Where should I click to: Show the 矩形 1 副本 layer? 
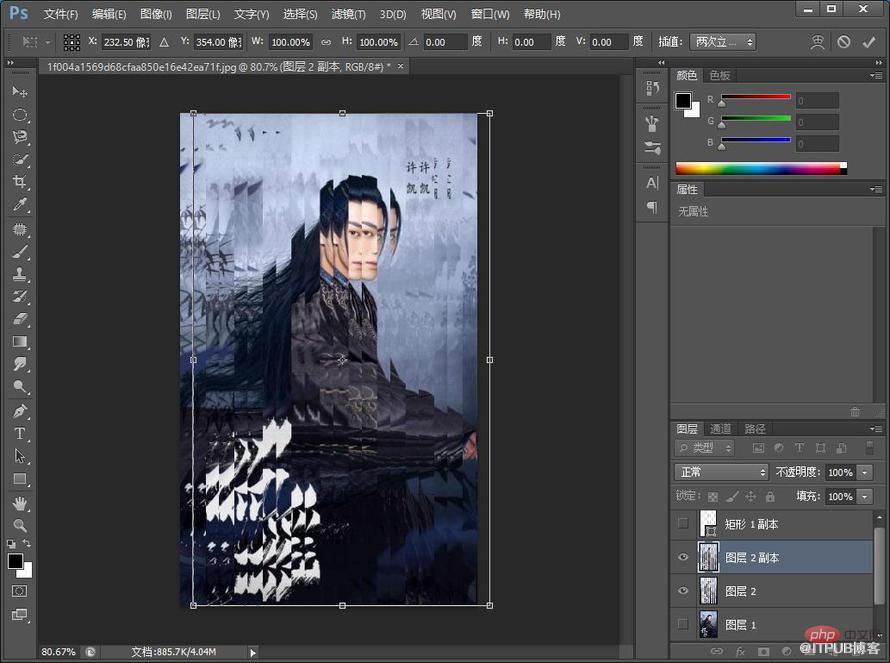683,523
